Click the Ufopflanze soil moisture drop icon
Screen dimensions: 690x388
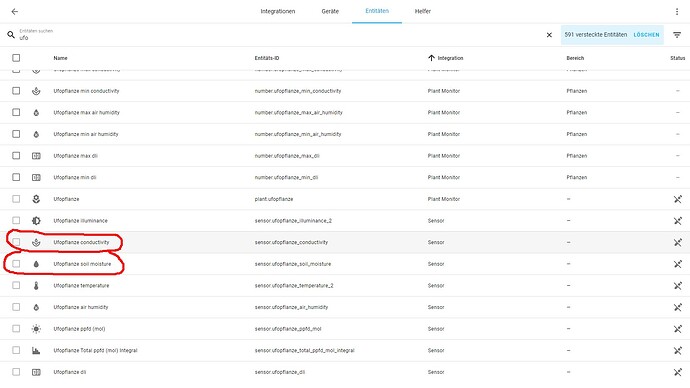pyautogui.click(x=36, y=264)
